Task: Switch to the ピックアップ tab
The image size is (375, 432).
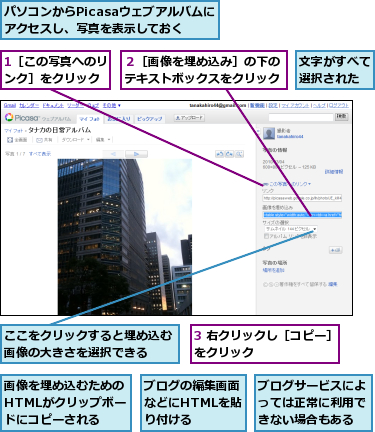Action: pos(150,119)
